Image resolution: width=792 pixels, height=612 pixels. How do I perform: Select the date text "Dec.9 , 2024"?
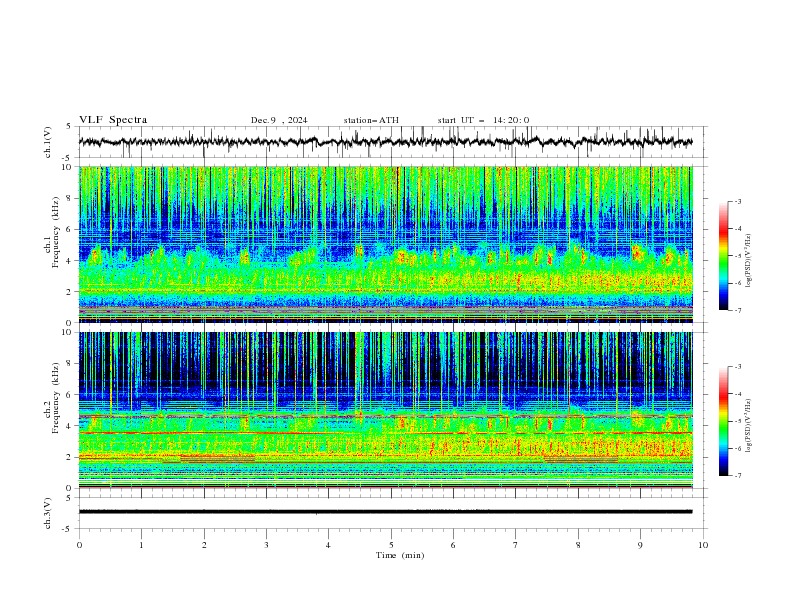[279, 120]
